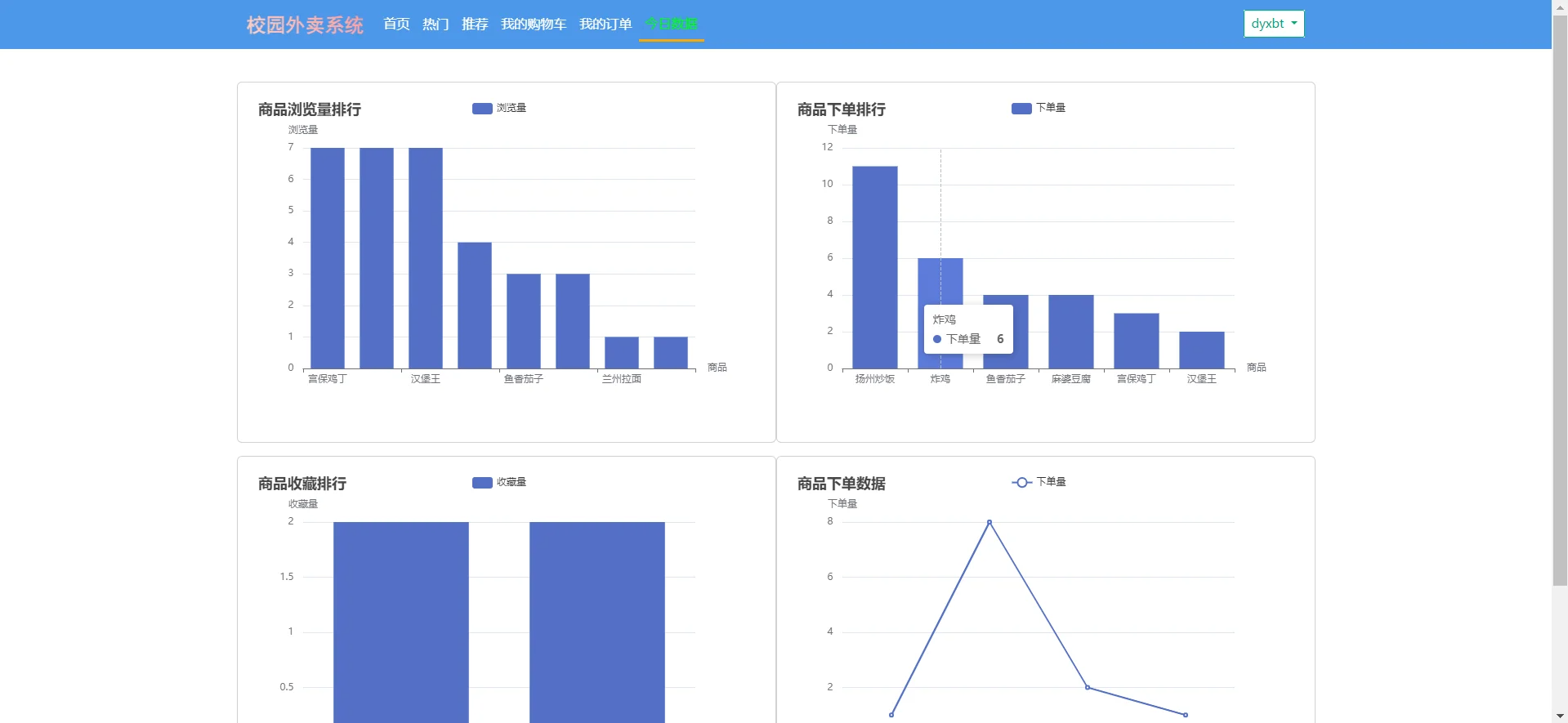The width and height of the screenshot is (1568, 723).
Task: Click the 商品收藏排行 chart title
Action: tap(302, 484)
